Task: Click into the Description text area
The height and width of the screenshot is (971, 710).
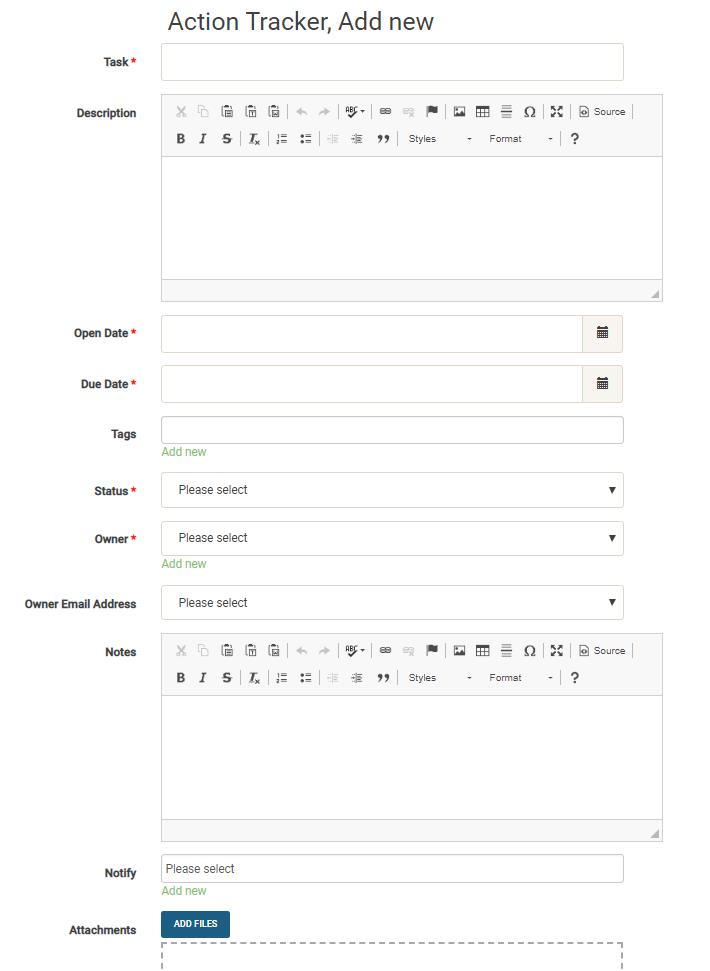Action: (412, 217)
